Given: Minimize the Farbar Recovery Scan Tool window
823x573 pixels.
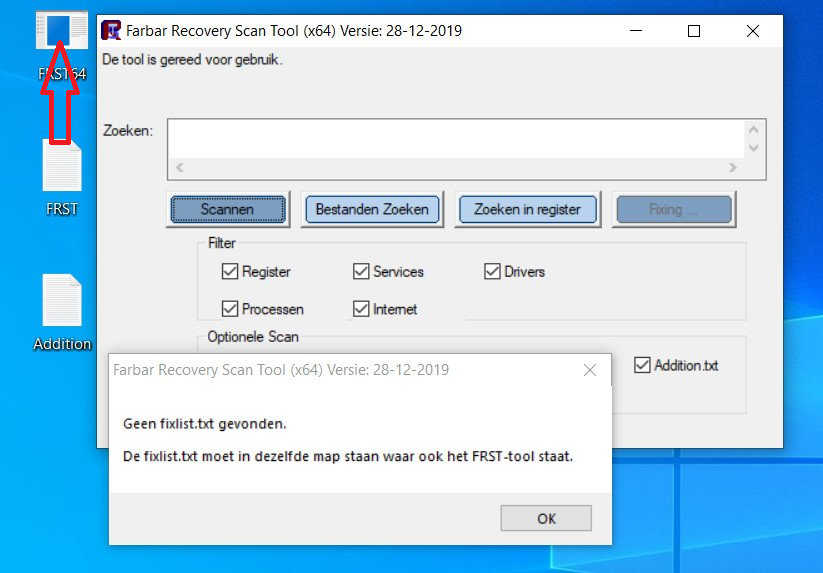Looking at the screenshot, I should (x=636, y=31).
